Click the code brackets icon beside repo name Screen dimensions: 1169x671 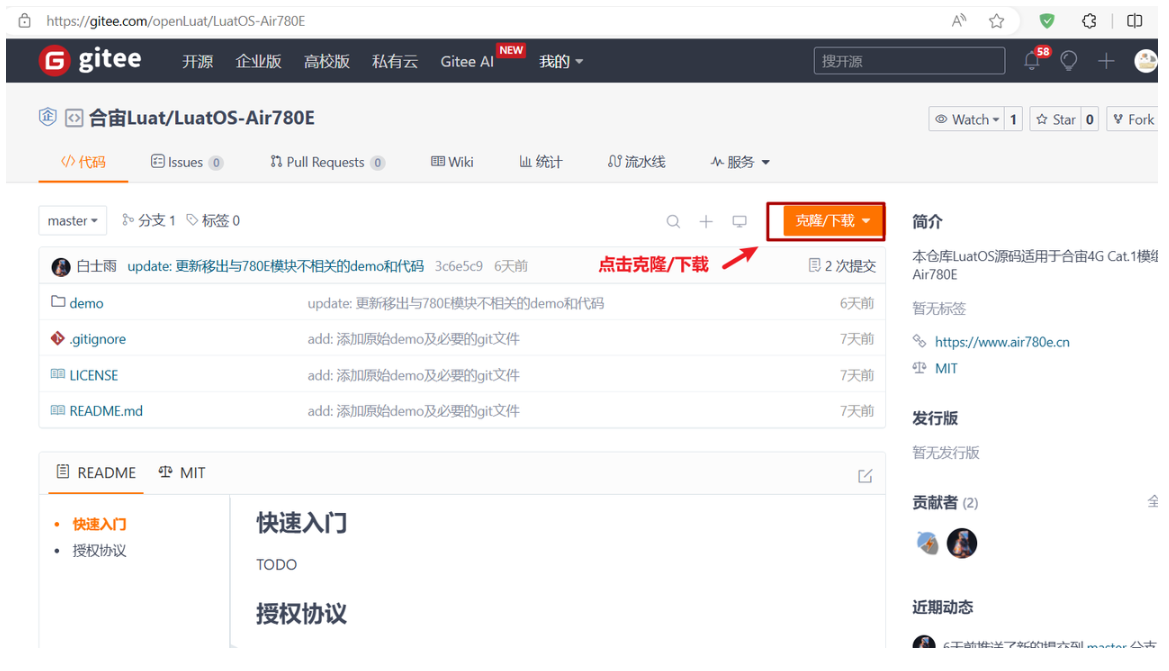74,118
